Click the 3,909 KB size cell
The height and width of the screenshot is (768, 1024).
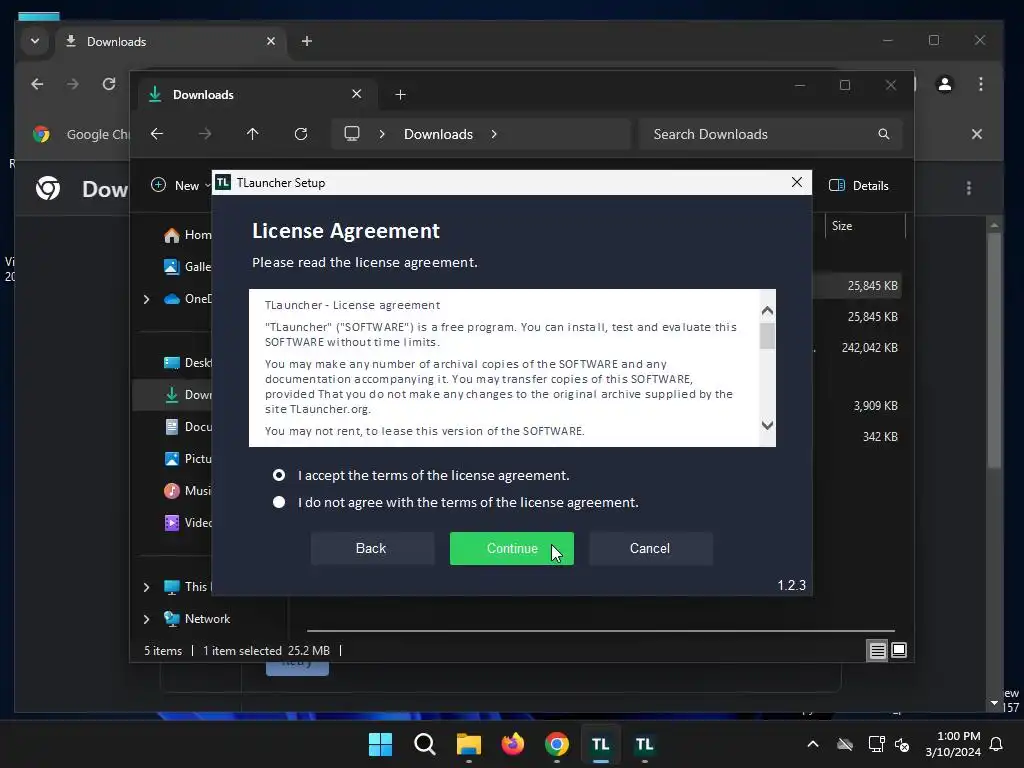click(x=875, y=406)
